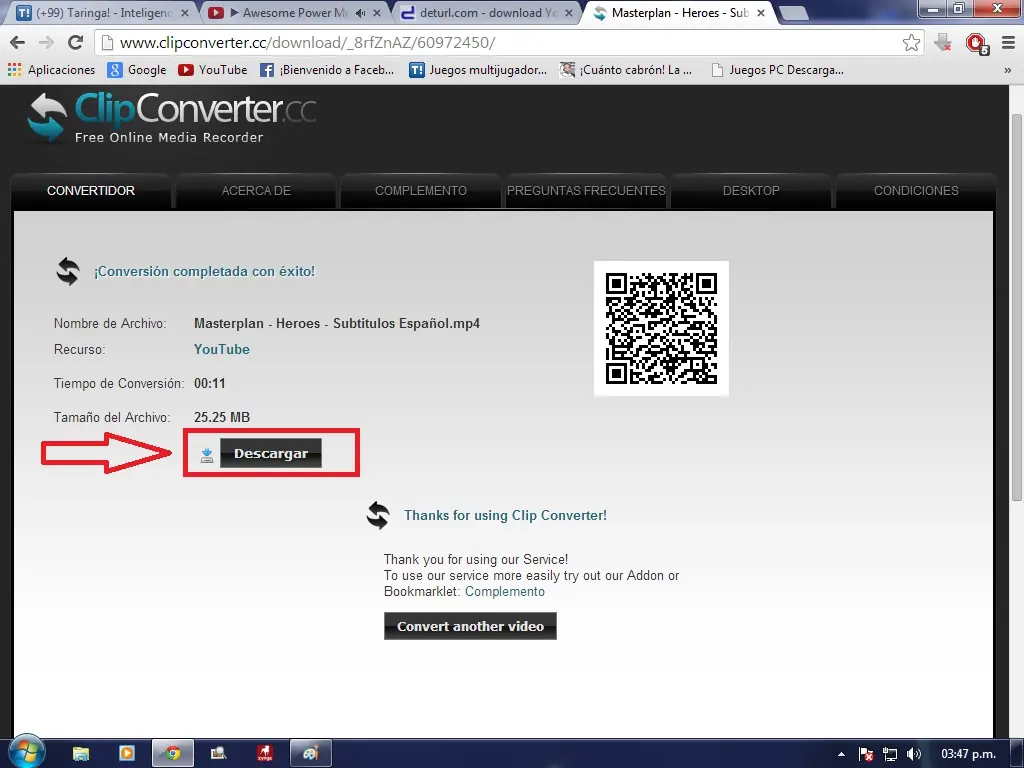Click the browser forward arrow

click(x=46, y=42)
